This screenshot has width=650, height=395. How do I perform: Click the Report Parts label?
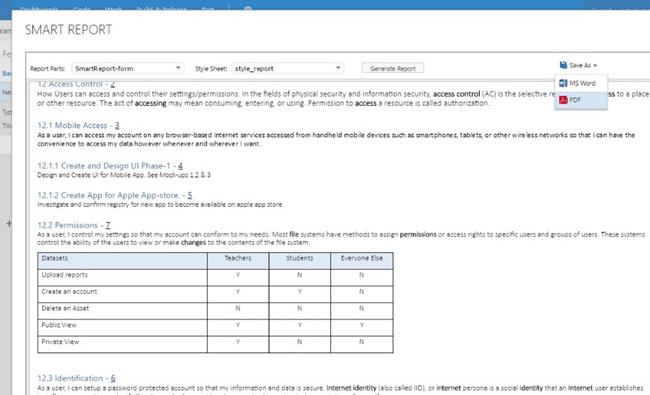(47, 69)
